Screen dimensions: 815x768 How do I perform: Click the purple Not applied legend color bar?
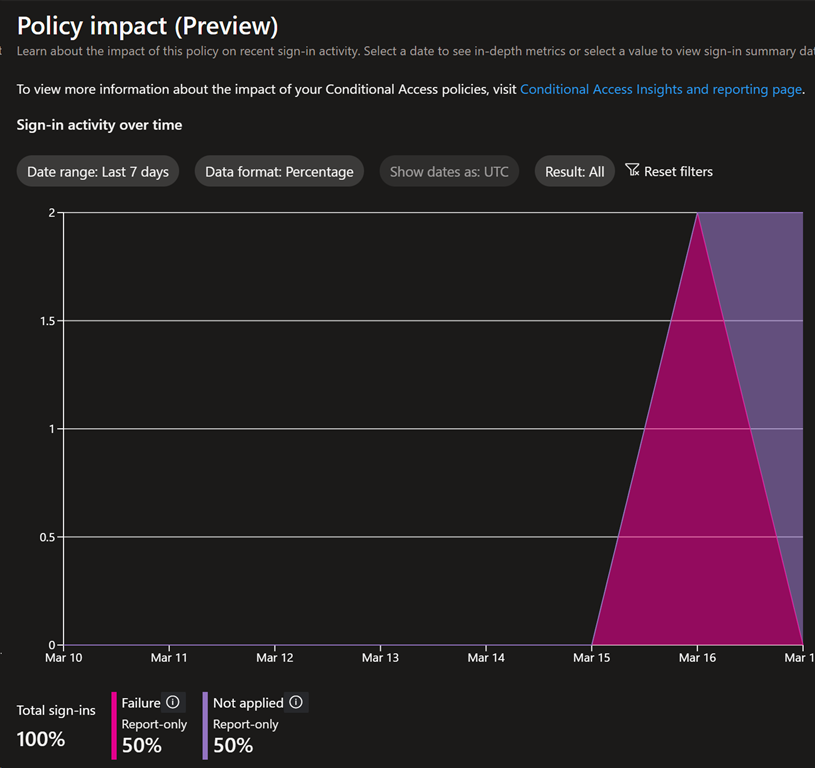(x=206, y=725)
